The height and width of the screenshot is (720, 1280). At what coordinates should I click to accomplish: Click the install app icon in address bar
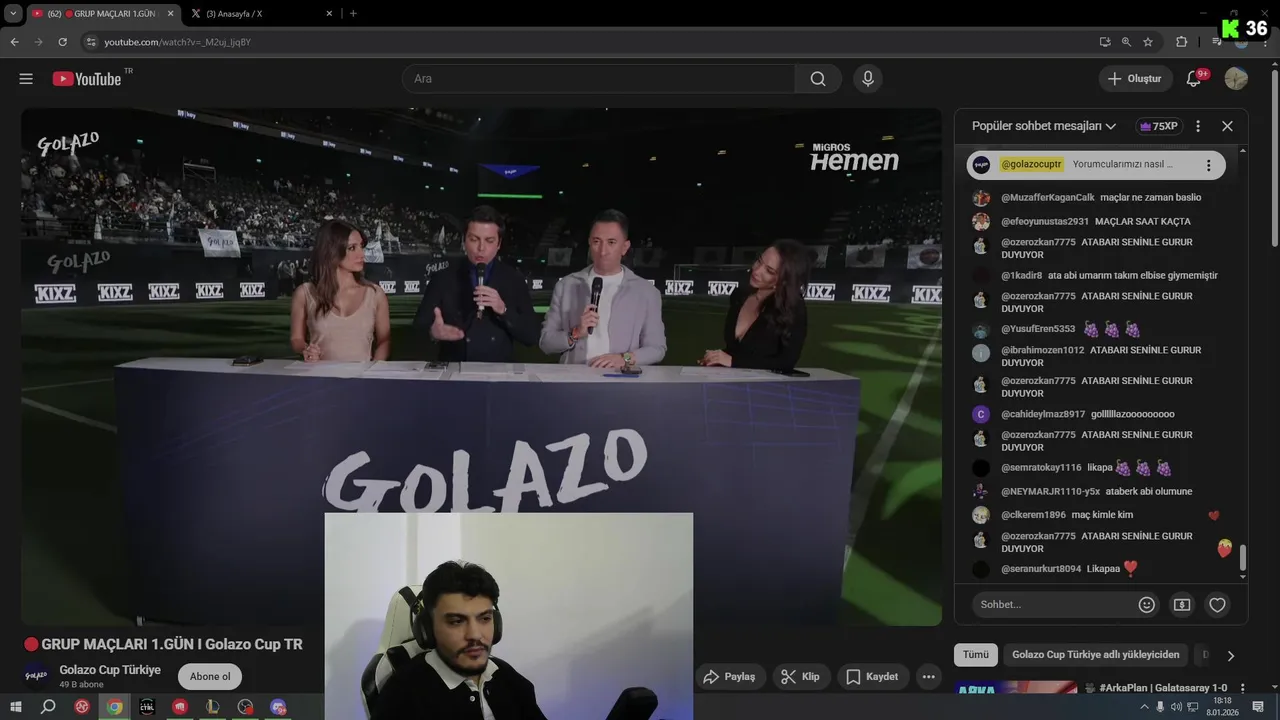[x=1104, y=42]
